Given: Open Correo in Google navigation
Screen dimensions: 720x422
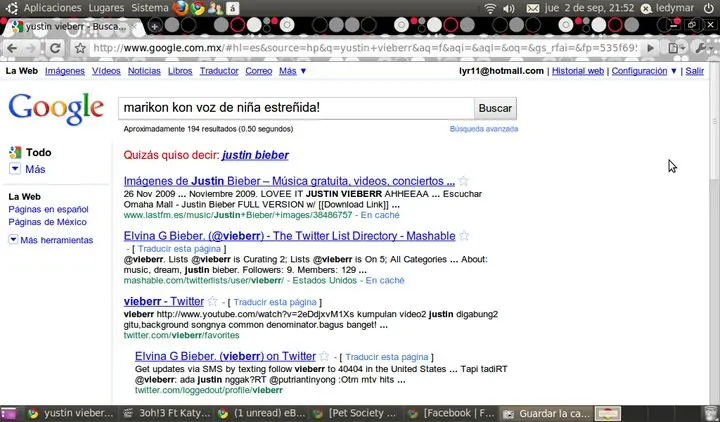Looking at the screenshot, I should (x=259, y=71).
